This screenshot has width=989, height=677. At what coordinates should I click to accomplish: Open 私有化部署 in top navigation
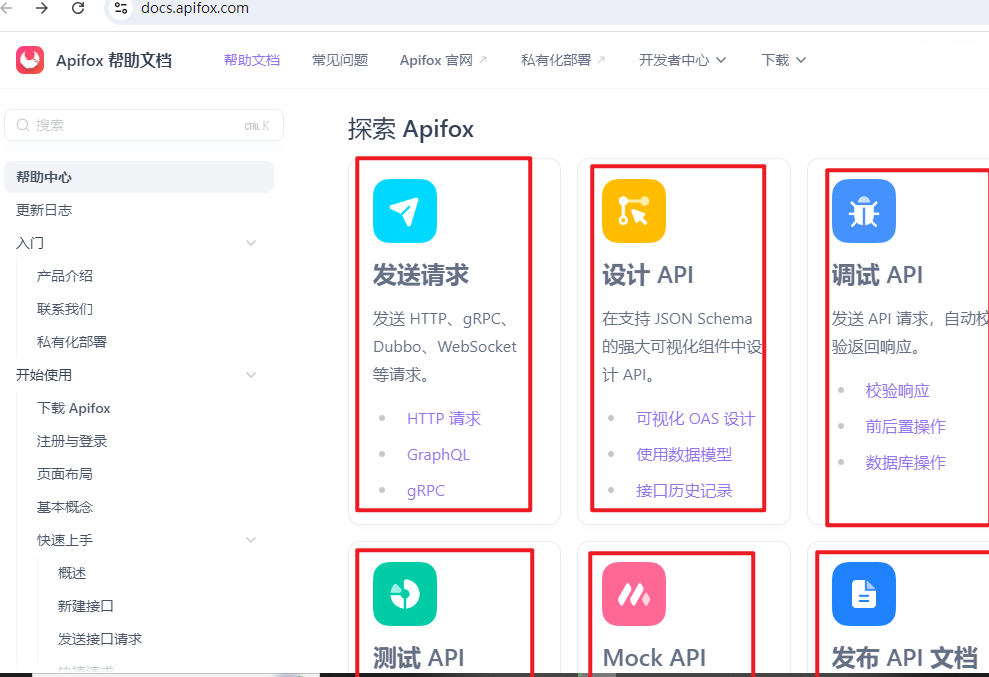point(556,60)
